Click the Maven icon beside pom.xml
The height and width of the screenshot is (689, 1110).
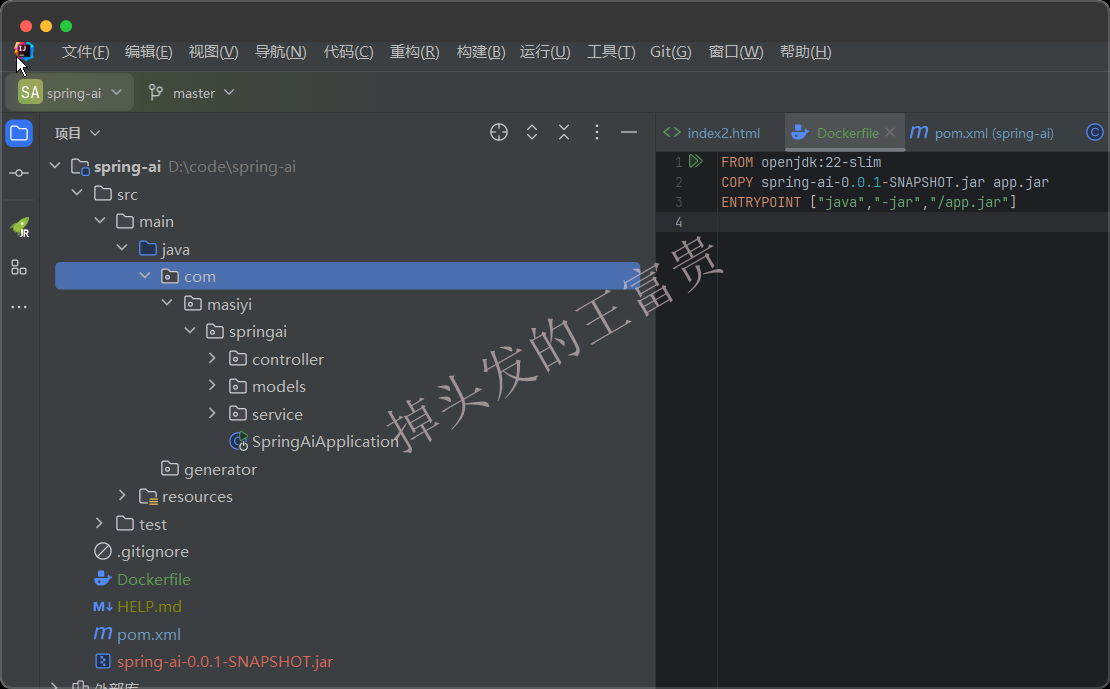103,633
